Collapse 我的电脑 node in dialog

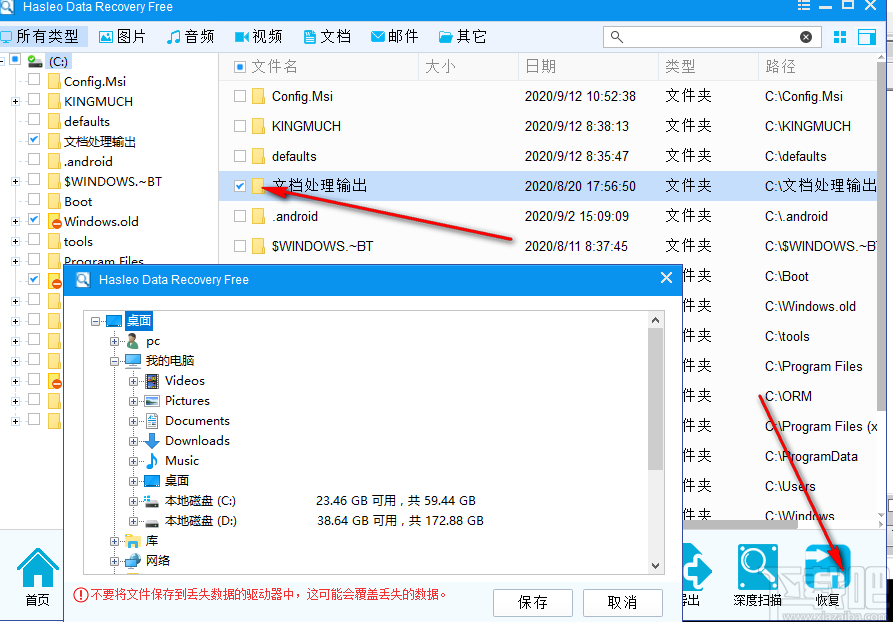point(114,361)
